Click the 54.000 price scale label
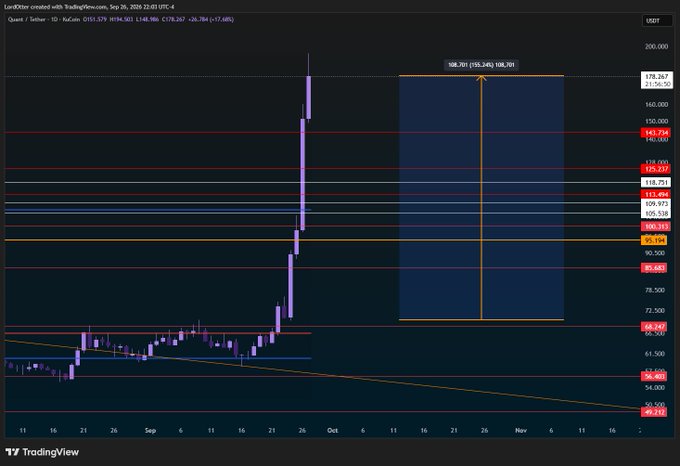 pos(655,388)
